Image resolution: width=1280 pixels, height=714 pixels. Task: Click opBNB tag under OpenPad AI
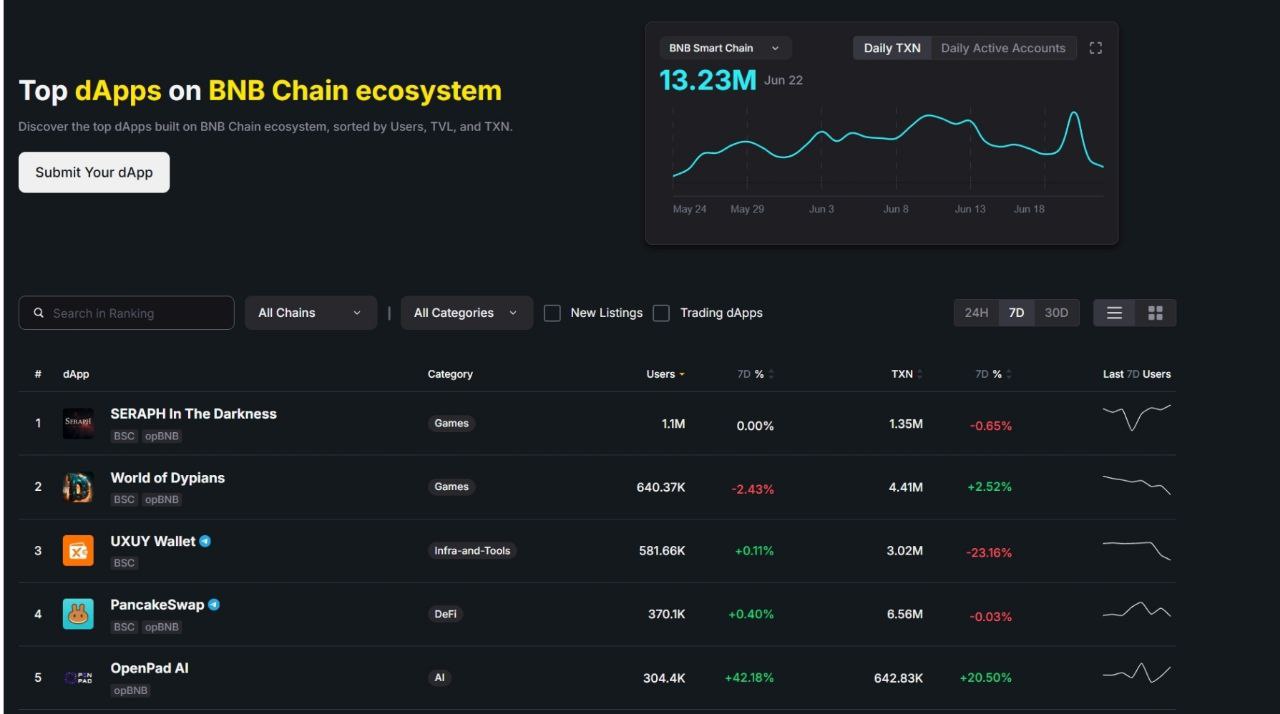click(131, 690)
